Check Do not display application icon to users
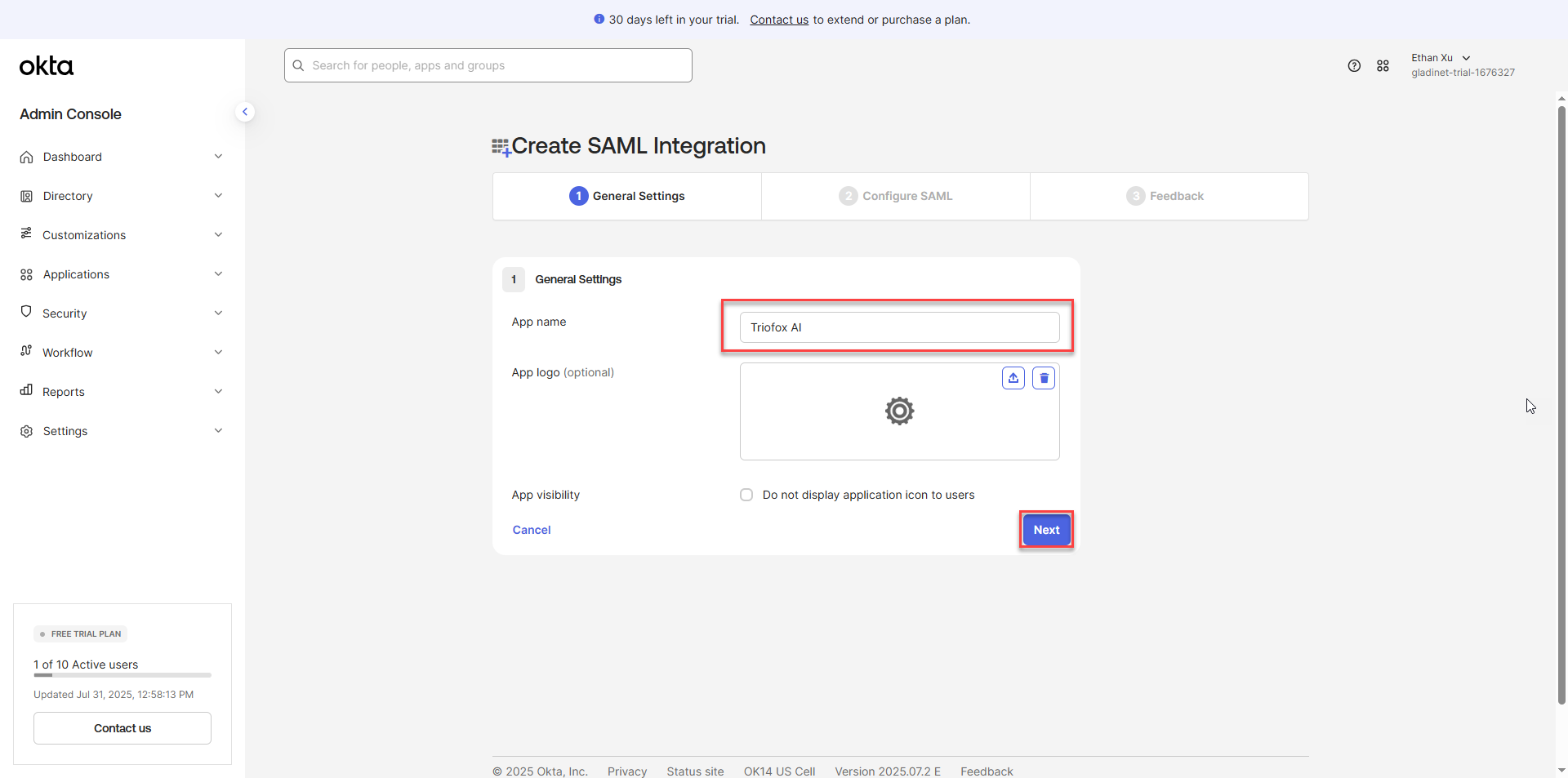 pyautogui.click(x=746, y=495)
